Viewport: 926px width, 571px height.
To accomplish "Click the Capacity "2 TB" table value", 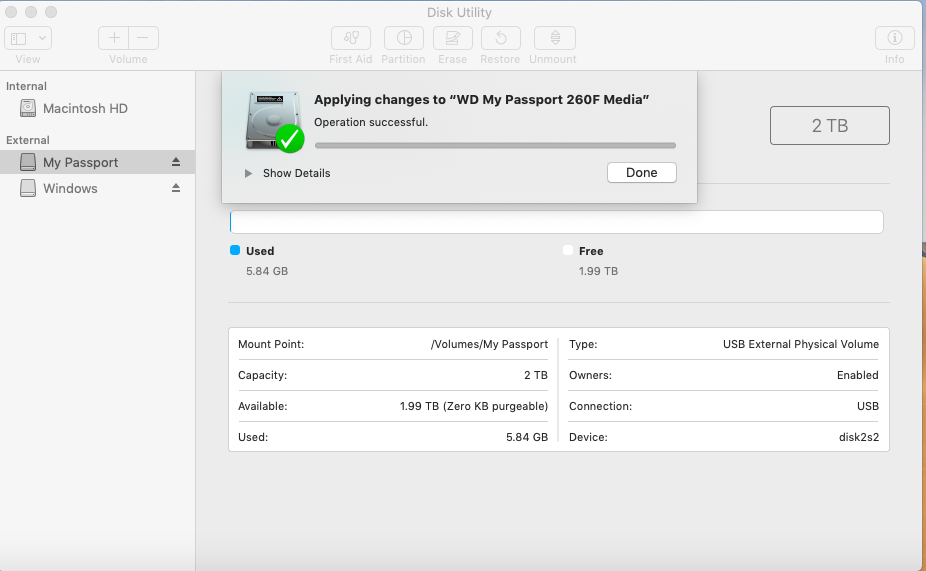I will click(536, 376).
